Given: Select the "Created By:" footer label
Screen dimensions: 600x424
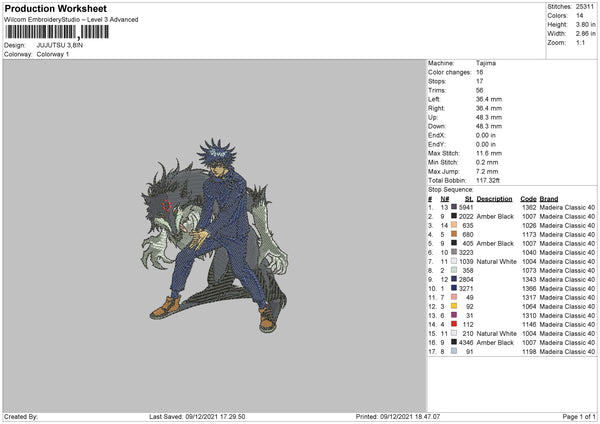Looking at the screenshot, I should click(21, 417).
